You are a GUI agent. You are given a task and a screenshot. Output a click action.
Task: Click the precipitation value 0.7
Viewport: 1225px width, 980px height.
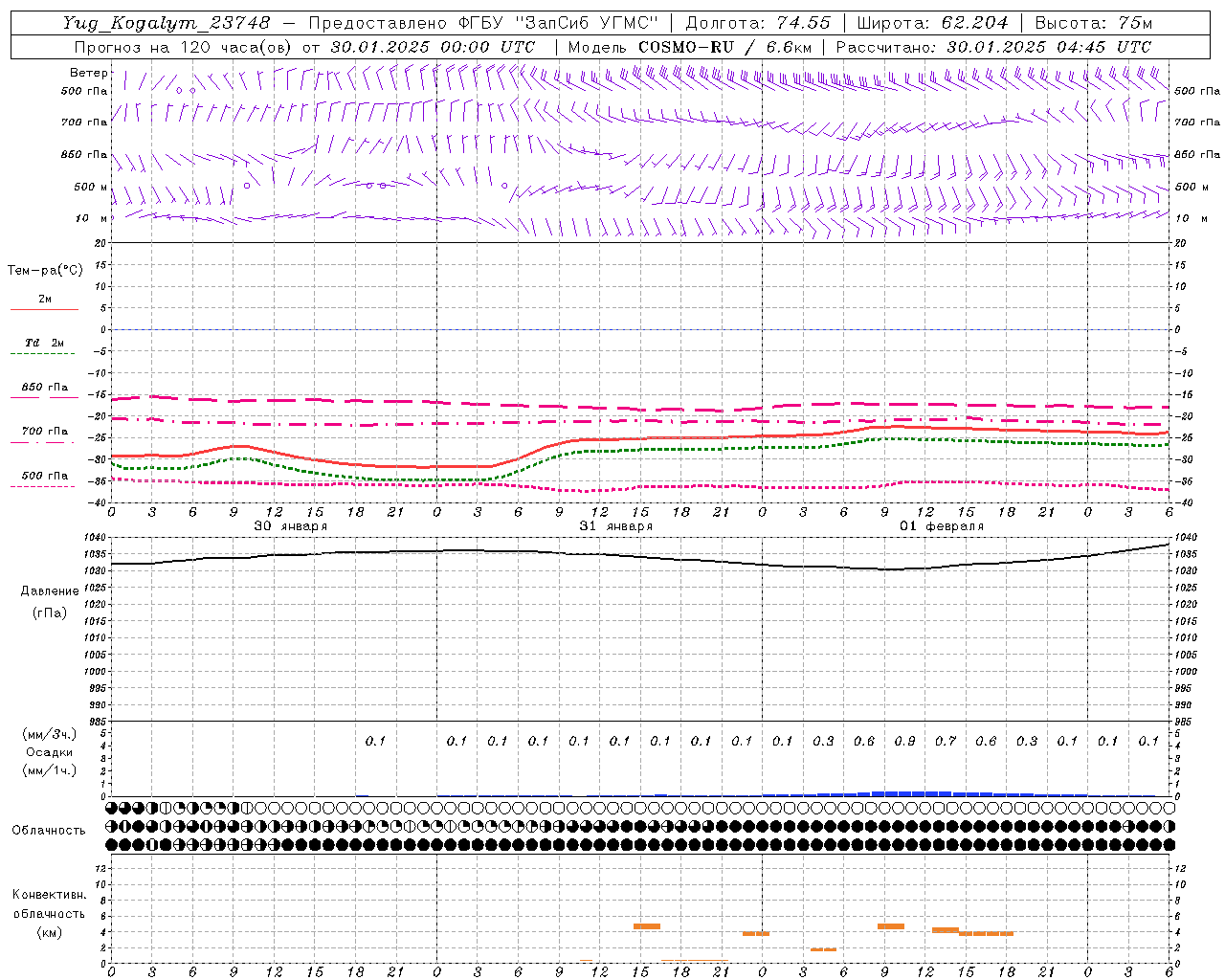click(946, 741)
